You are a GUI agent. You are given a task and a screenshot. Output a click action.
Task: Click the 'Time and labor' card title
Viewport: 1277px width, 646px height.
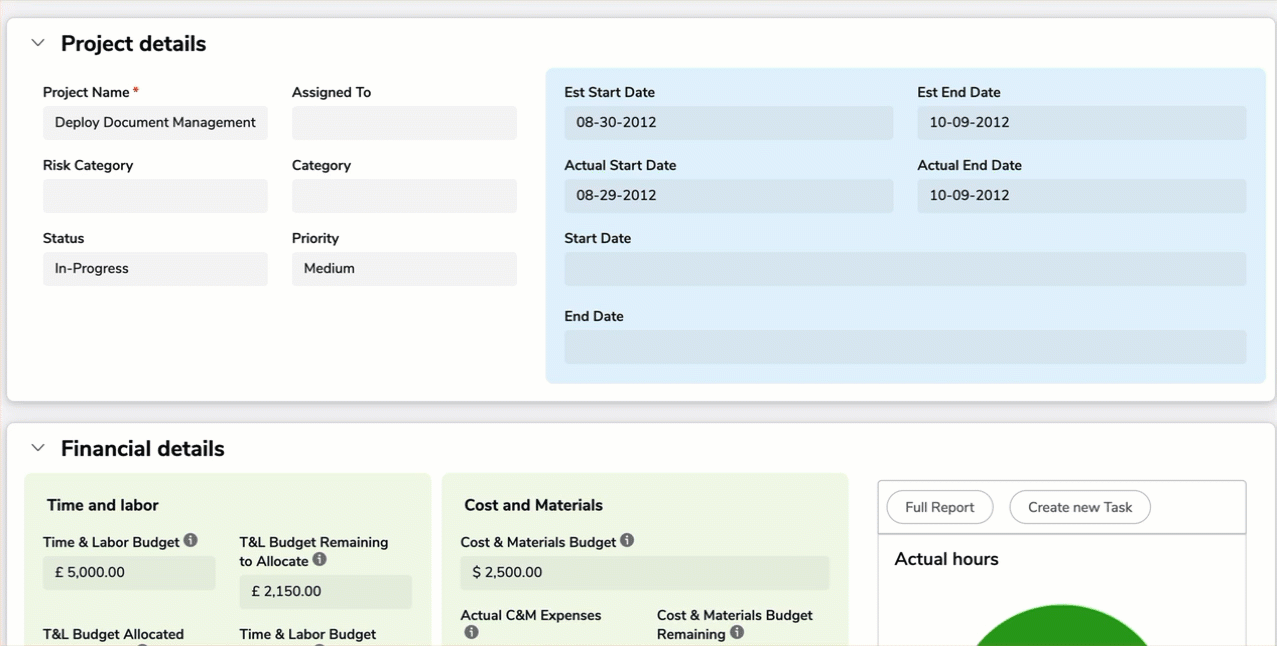(103, 505)
